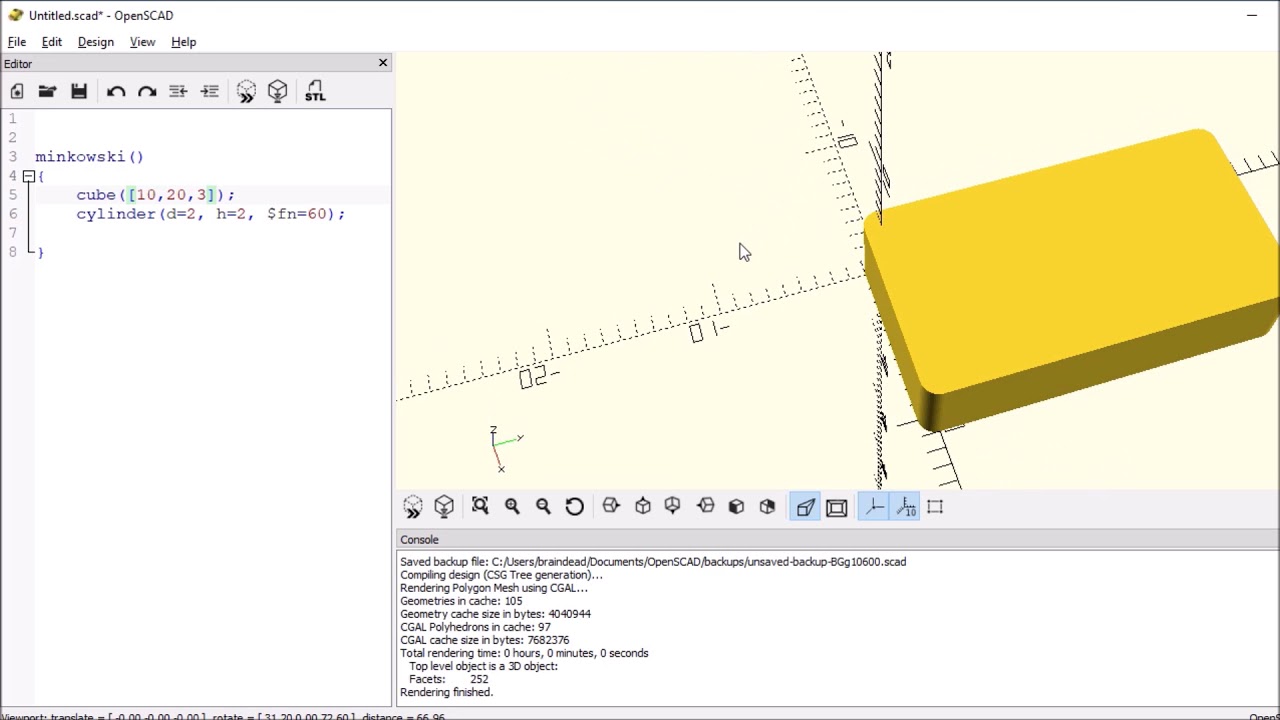Open a file using the folder icon
Viewport: 1280px width, 720px height.
click(x=47, y=92)
